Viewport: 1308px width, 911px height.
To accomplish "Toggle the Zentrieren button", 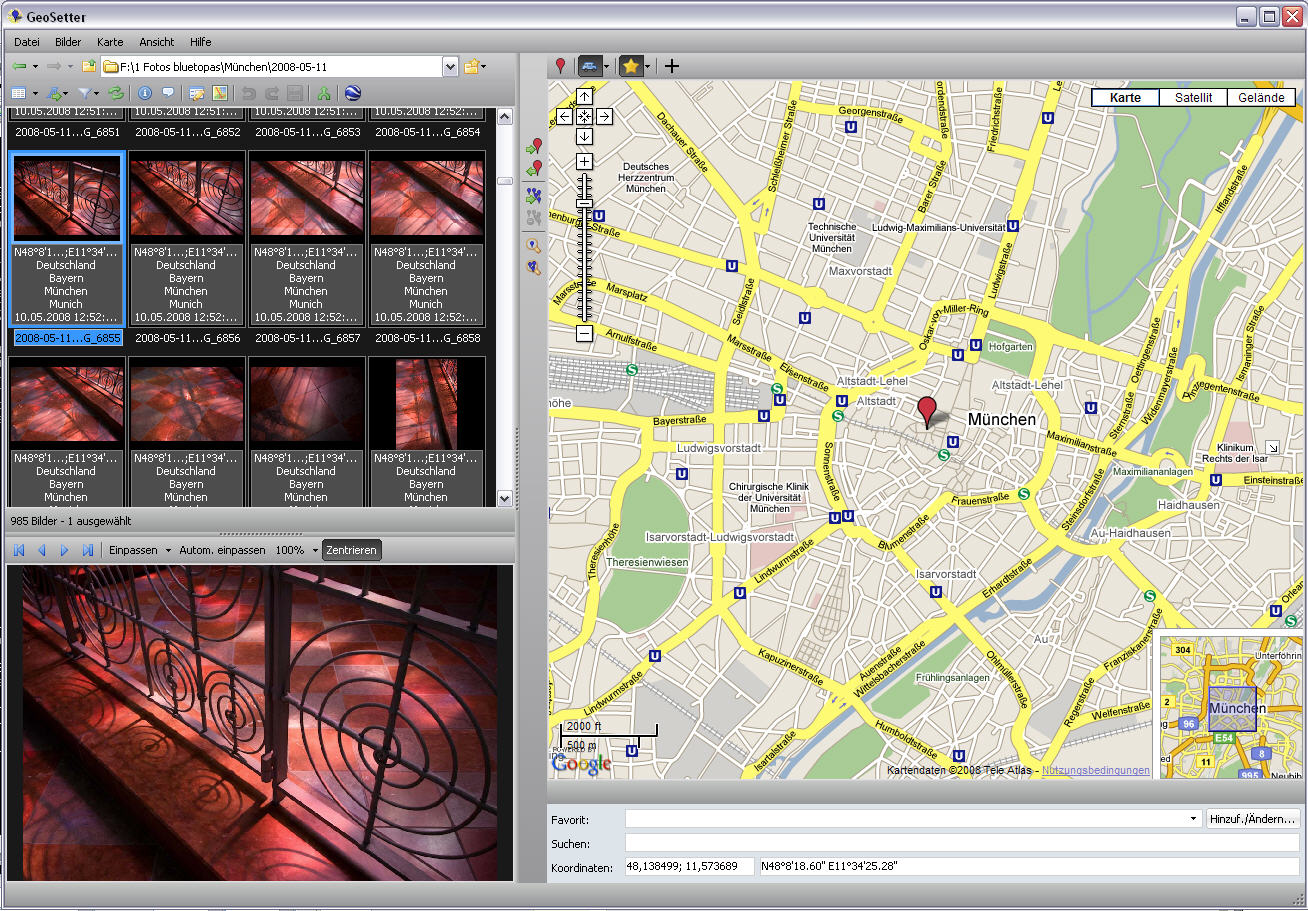I will coord(351,550).
